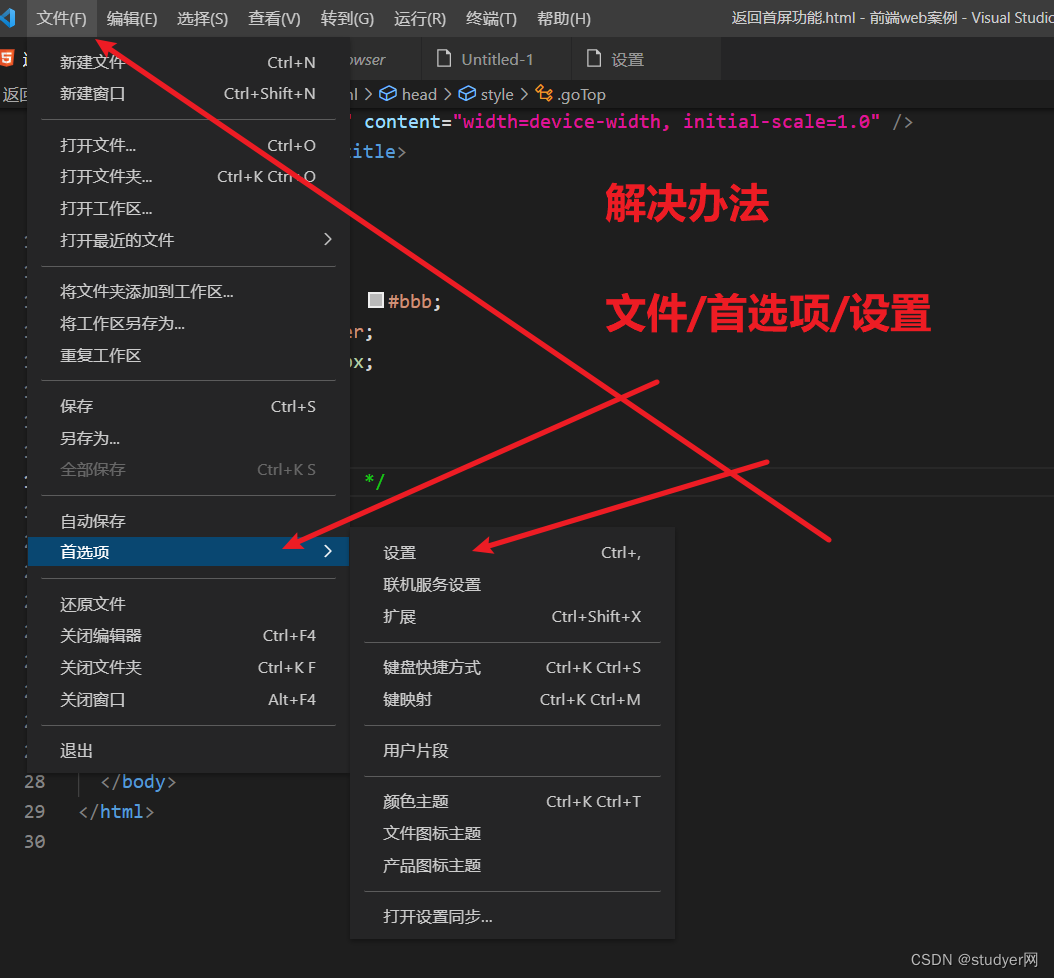Expand the 打开最近的文件 submenu arrow

coord(327,239)
